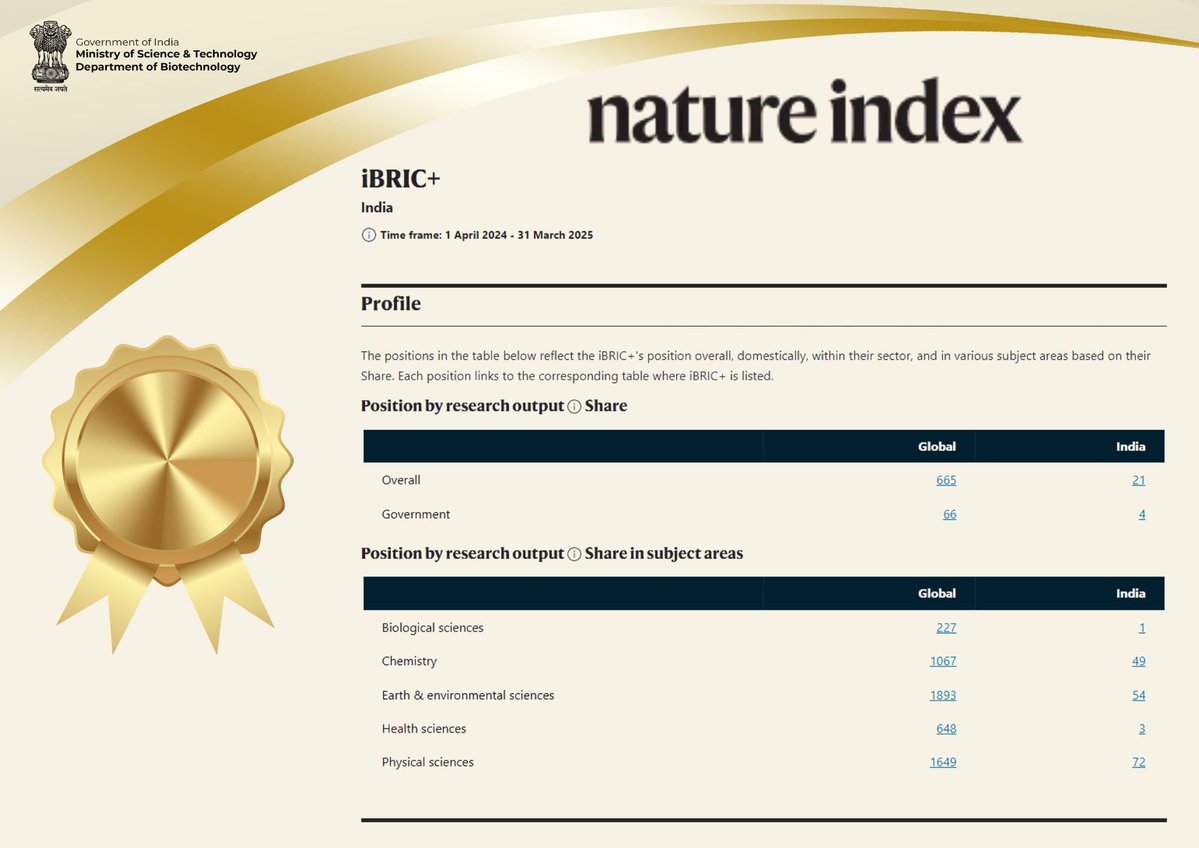
Task: Click 'India' header in the Share table
Action: (x=1130, y=447)
